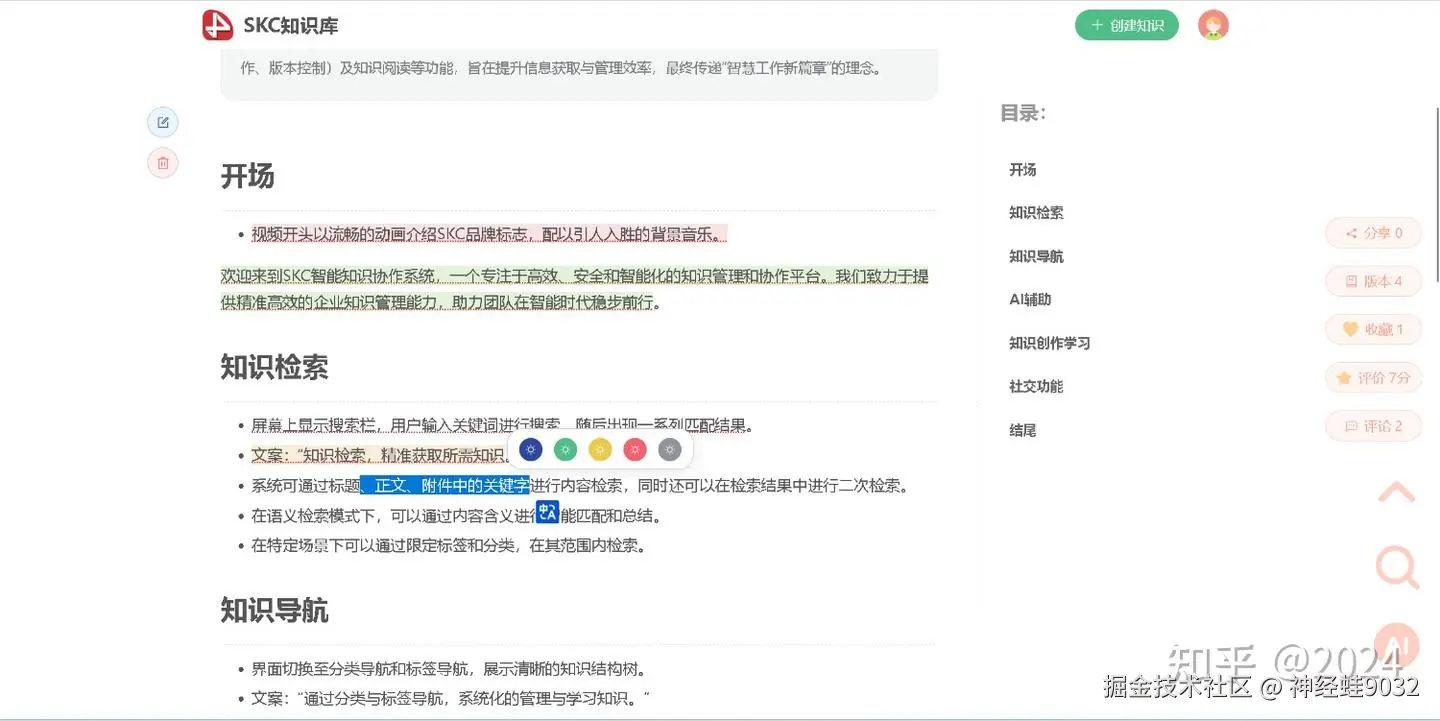
Task: Jump to 知识检索 in table of contents
Action: point(1036,213)
